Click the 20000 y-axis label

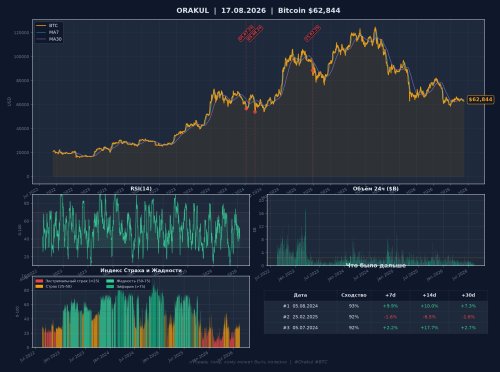(x=23, y=152)
